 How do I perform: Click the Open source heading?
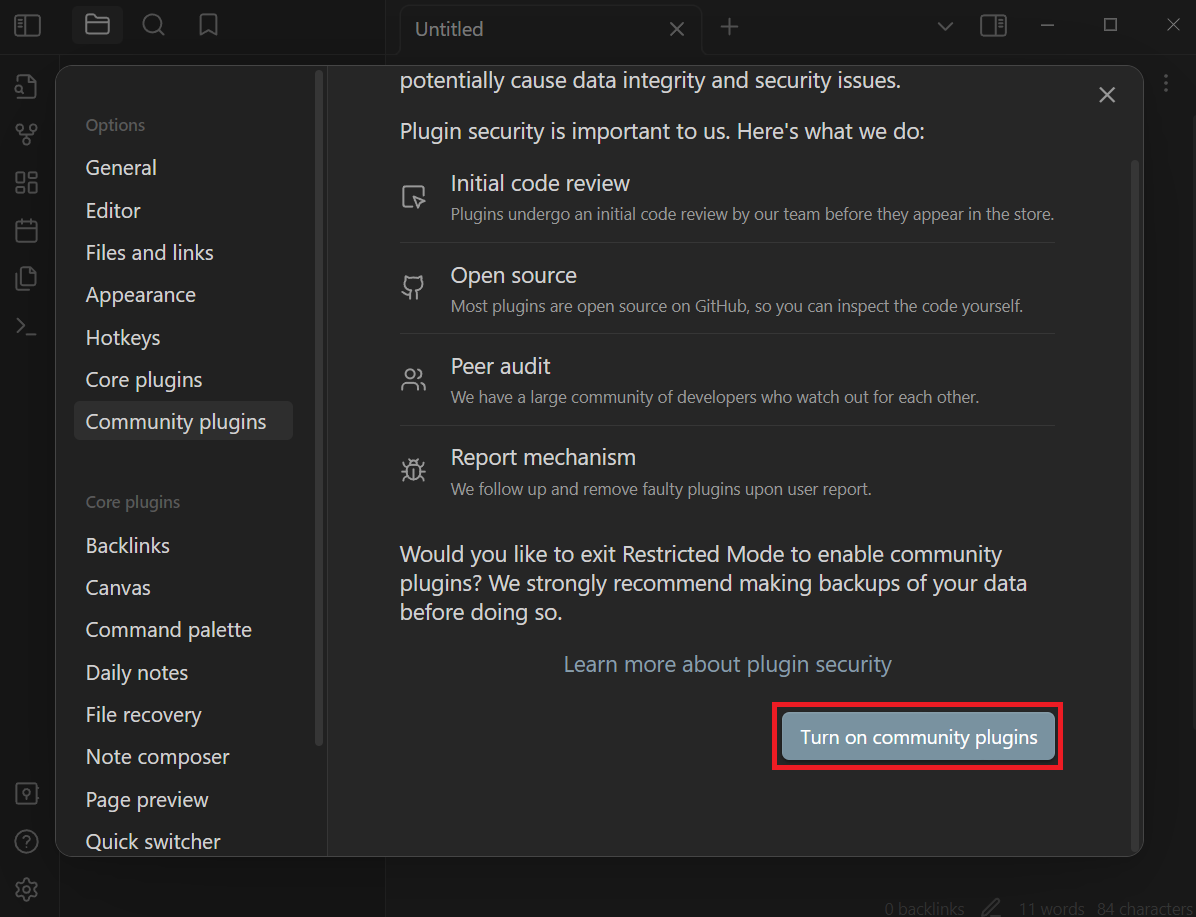tap(513, 275)
